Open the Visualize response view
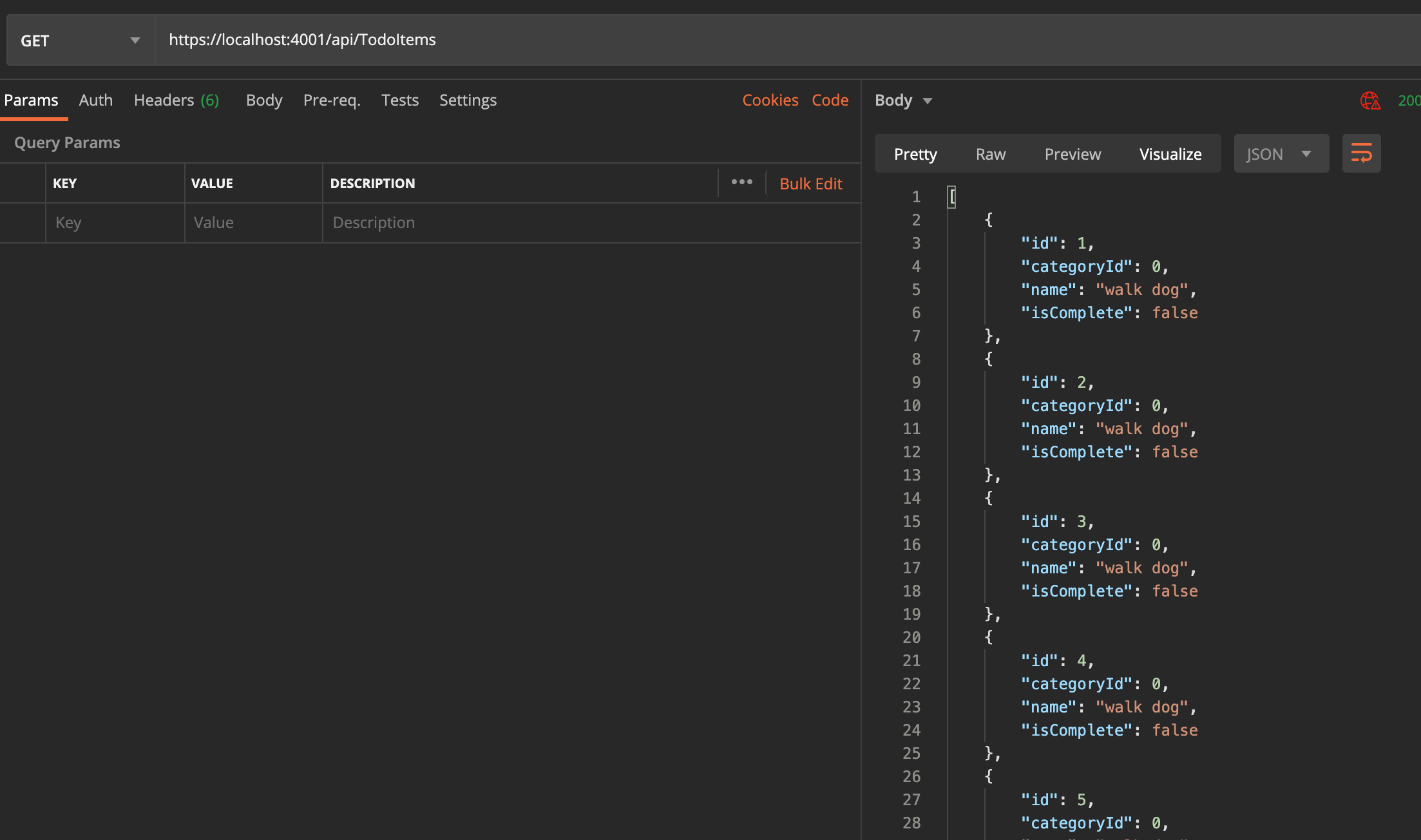The width and height of the screenshot is (1421, 840). 1170,154
